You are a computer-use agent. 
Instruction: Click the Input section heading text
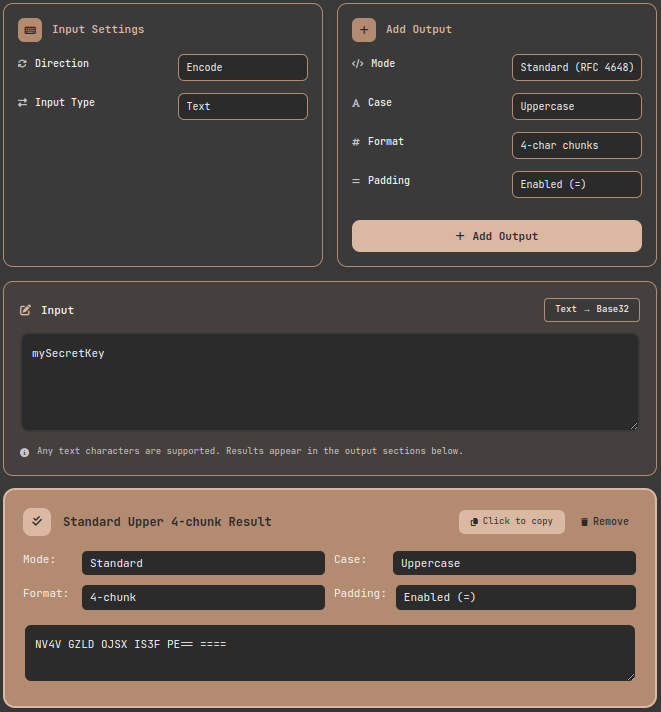coord(57,311)
